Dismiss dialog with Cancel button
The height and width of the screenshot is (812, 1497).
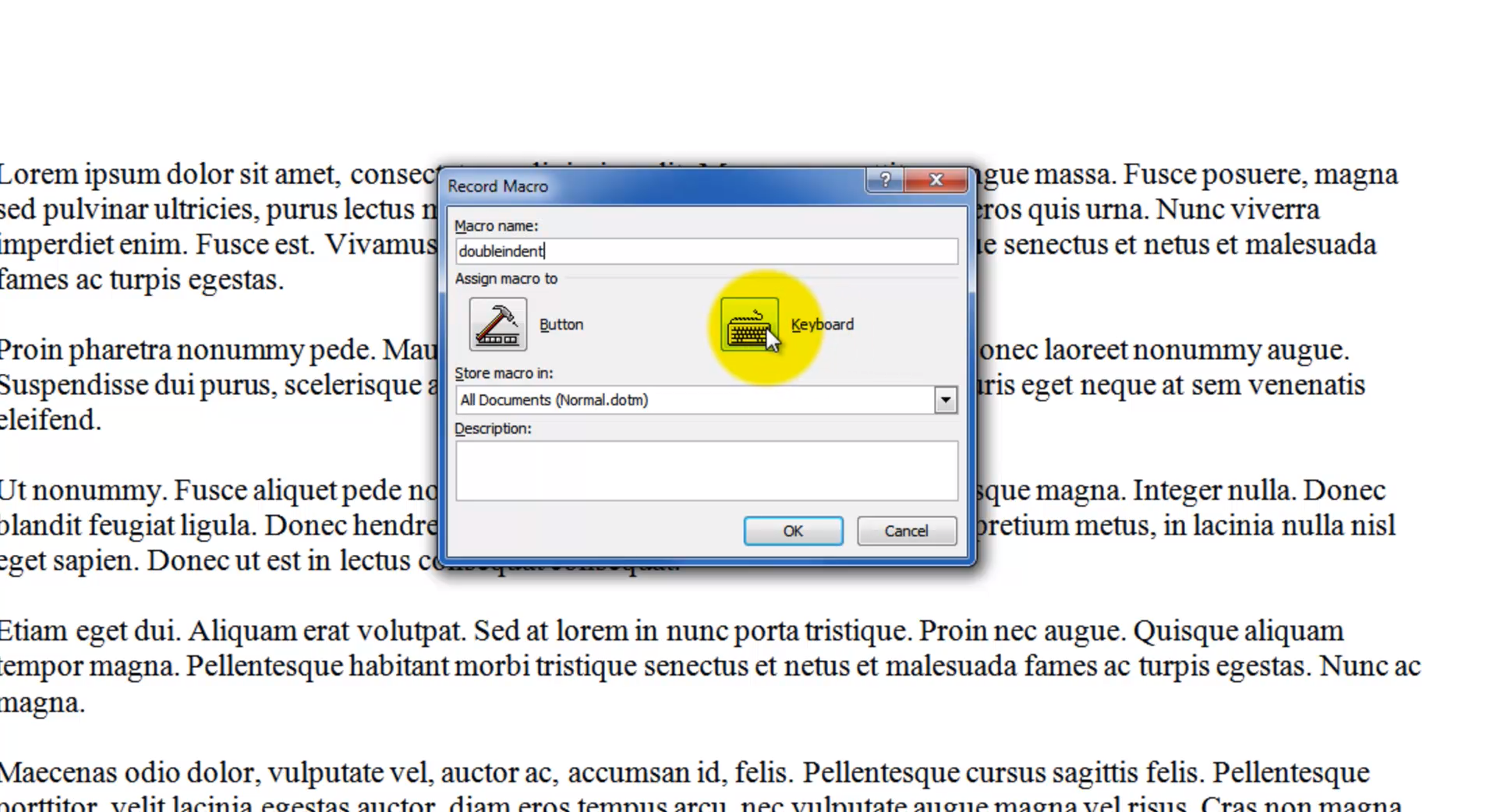[906, 531]
